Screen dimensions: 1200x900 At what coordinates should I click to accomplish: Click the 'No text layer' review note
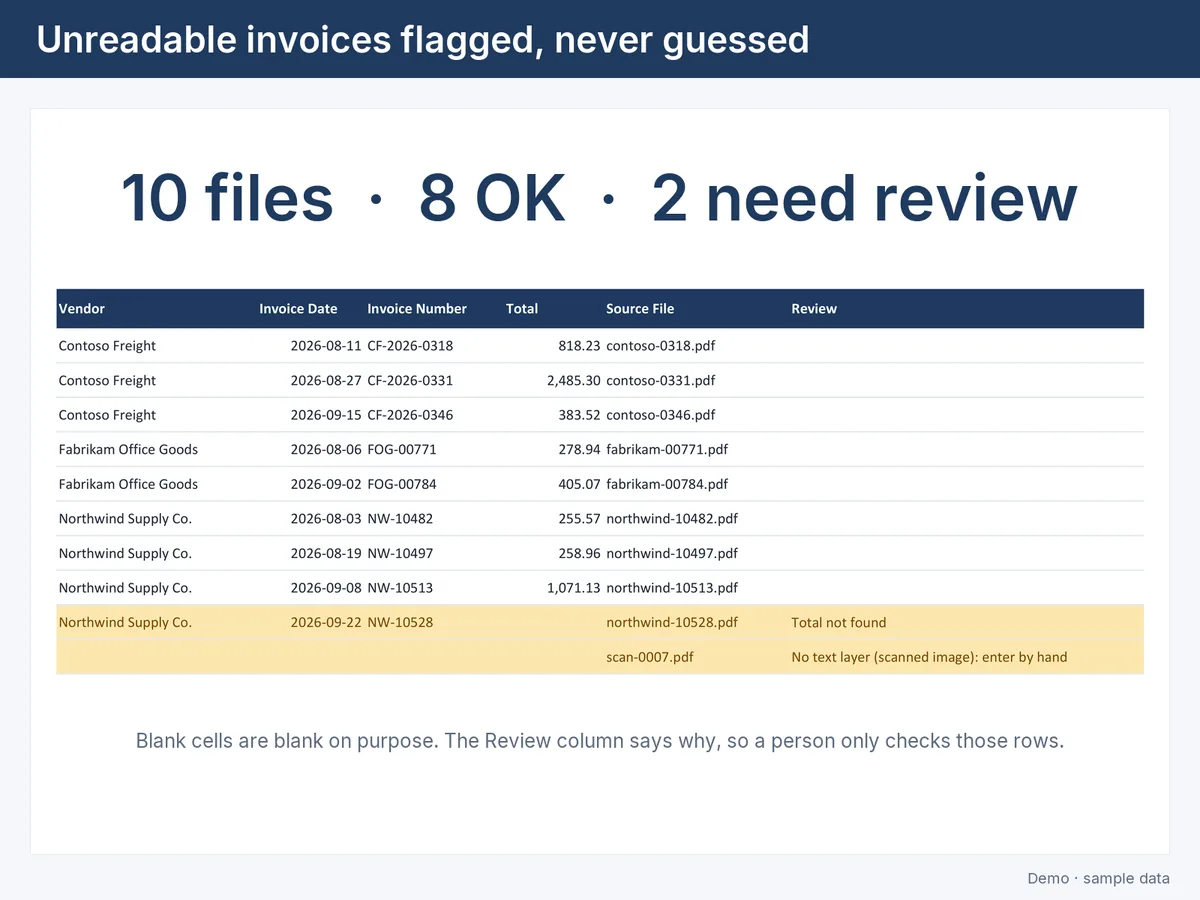click(929, 657)
